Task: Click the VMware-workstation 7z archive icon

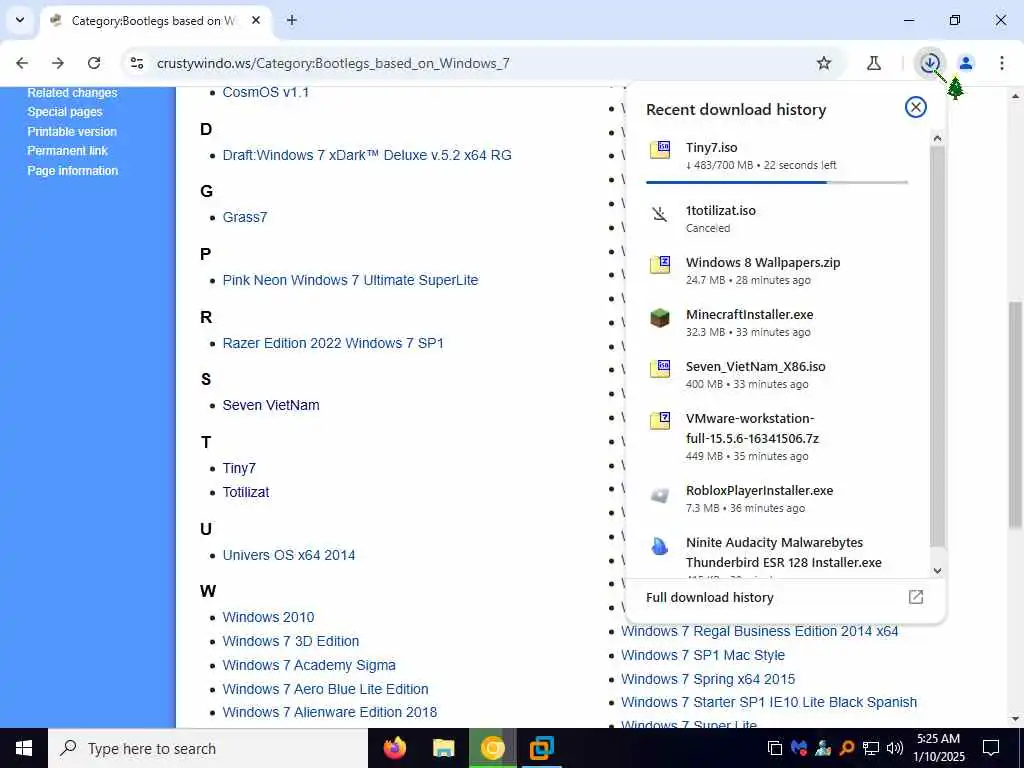Action: 660,421
